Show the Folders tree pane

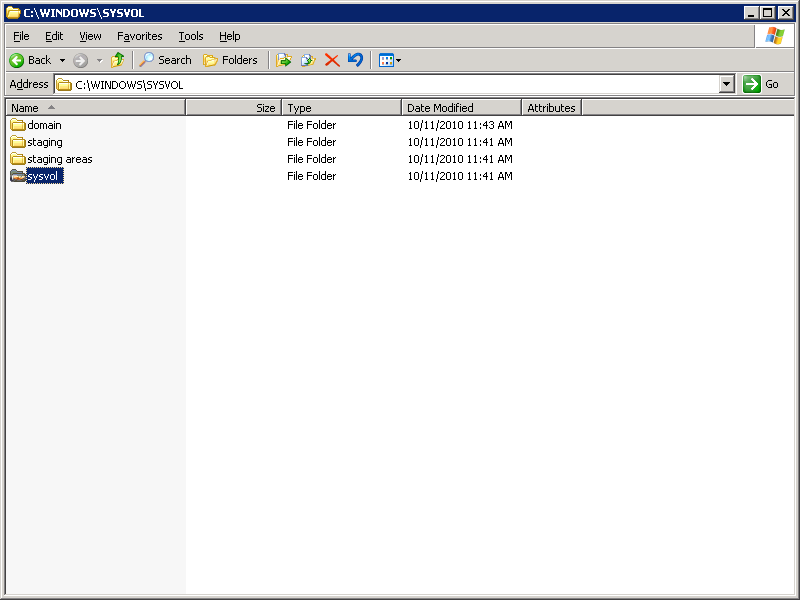pyautogui.click(x=230, y=60)
